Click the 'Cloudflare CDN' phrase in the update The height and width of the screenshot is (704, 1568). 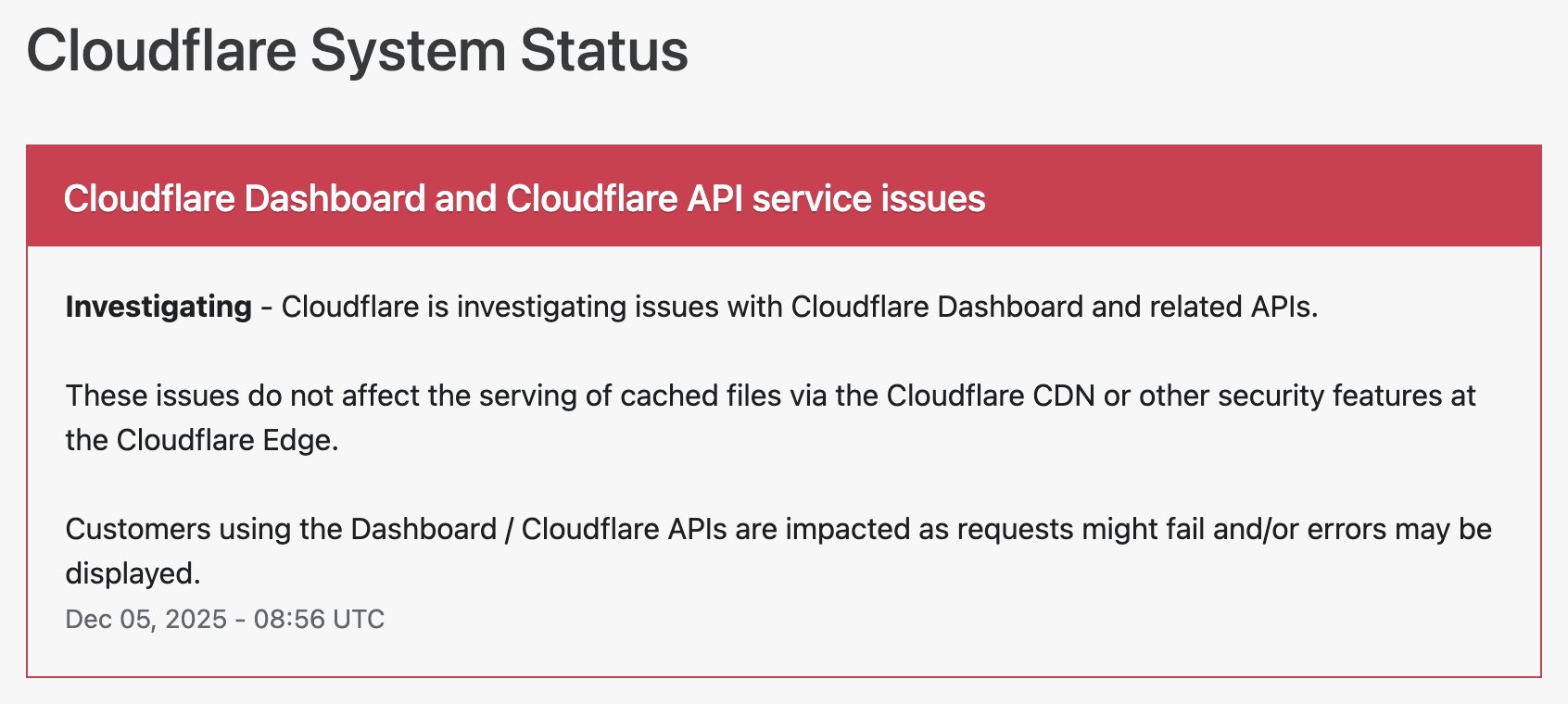click(x=991, y=396)
